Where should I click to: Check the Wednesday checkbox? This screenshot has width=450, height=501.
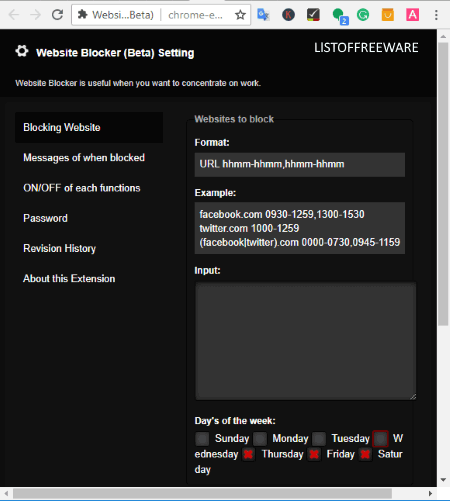[380, 439]
